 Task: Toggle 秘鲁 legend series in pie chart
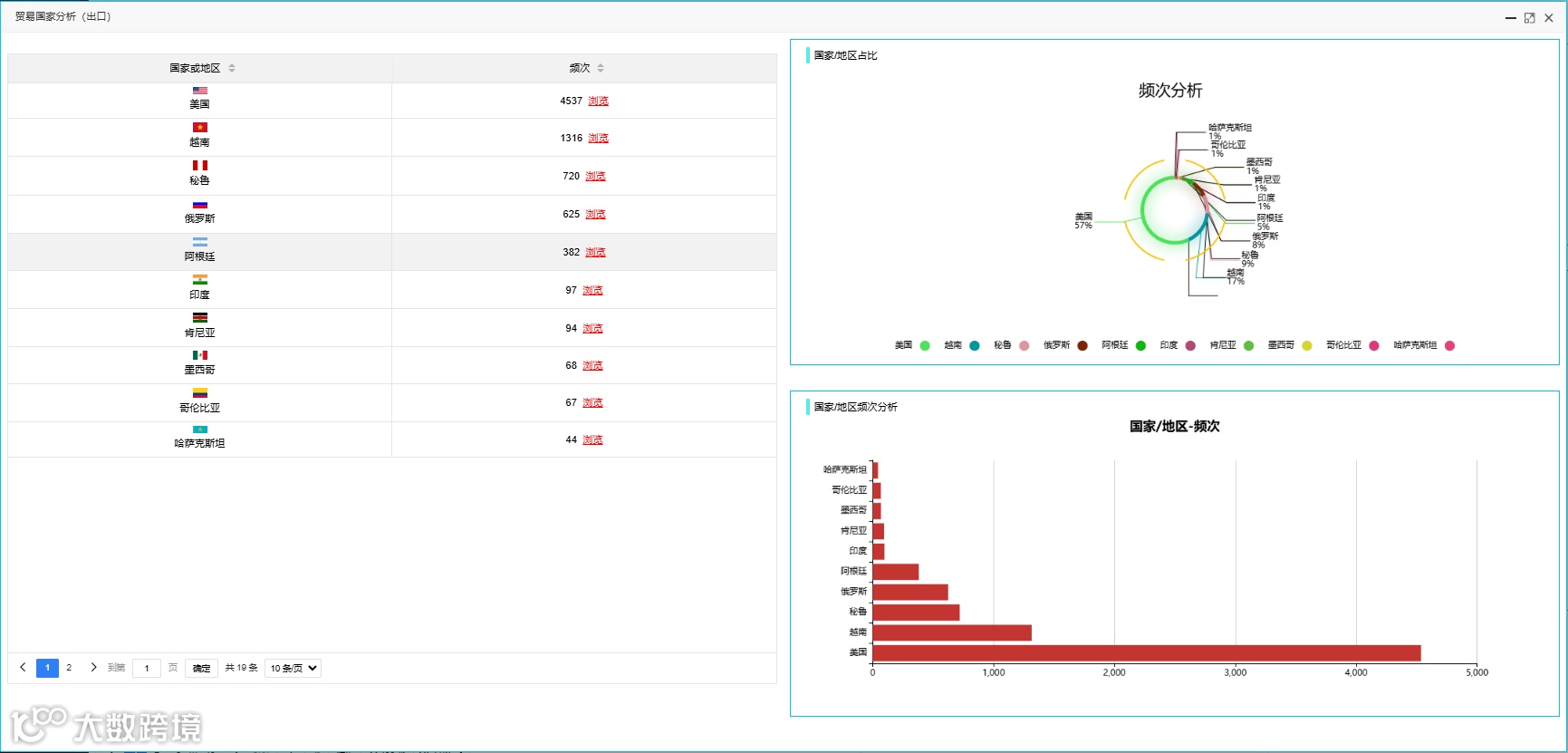point(1012,345)
